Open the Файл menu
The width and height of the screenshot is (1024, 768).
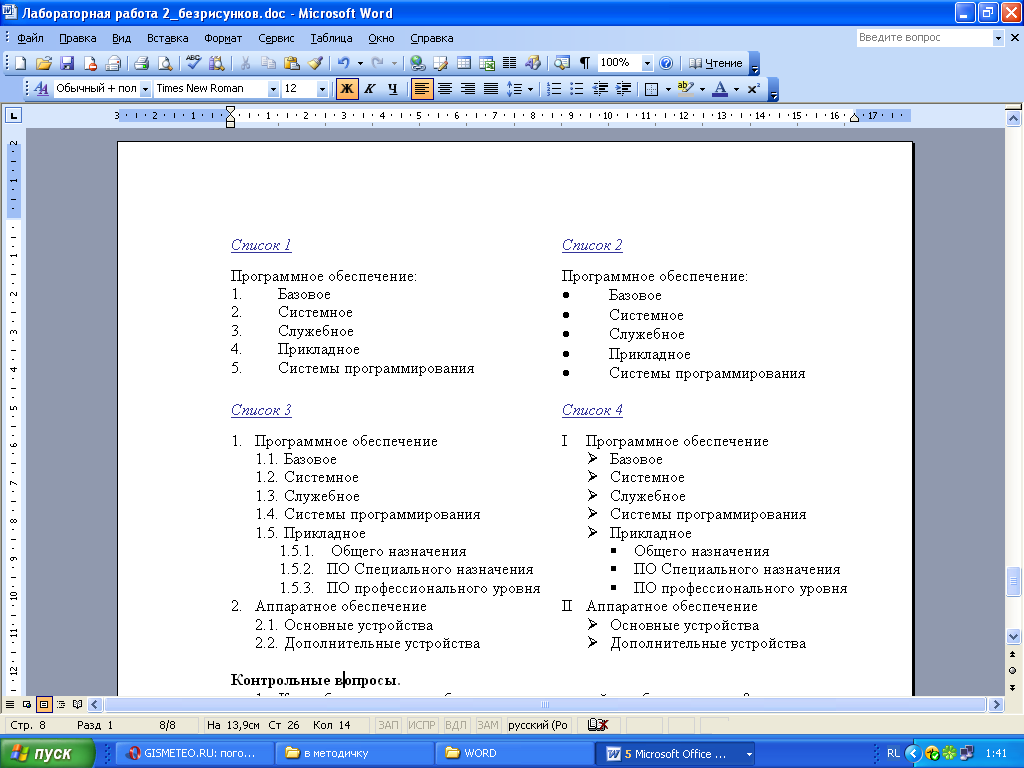tap(30, 38)
